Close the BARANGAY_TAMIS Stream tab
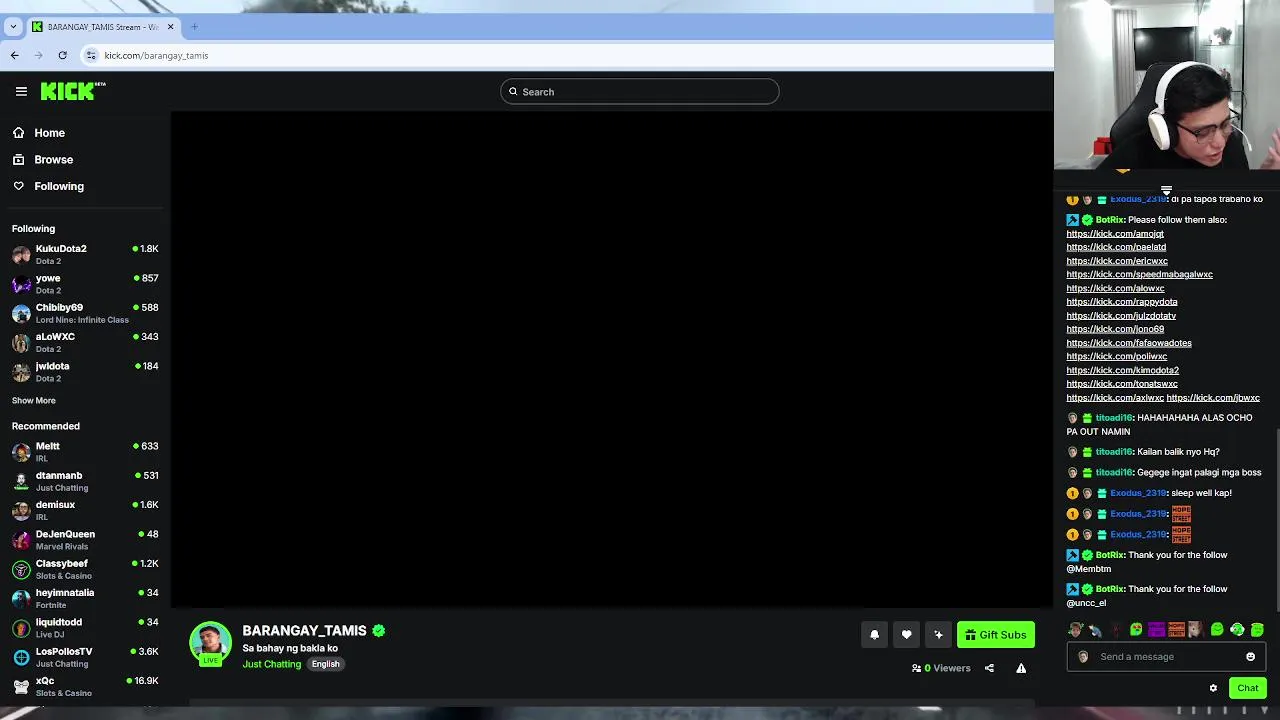The image size is (1280, 720). (170, 26)
